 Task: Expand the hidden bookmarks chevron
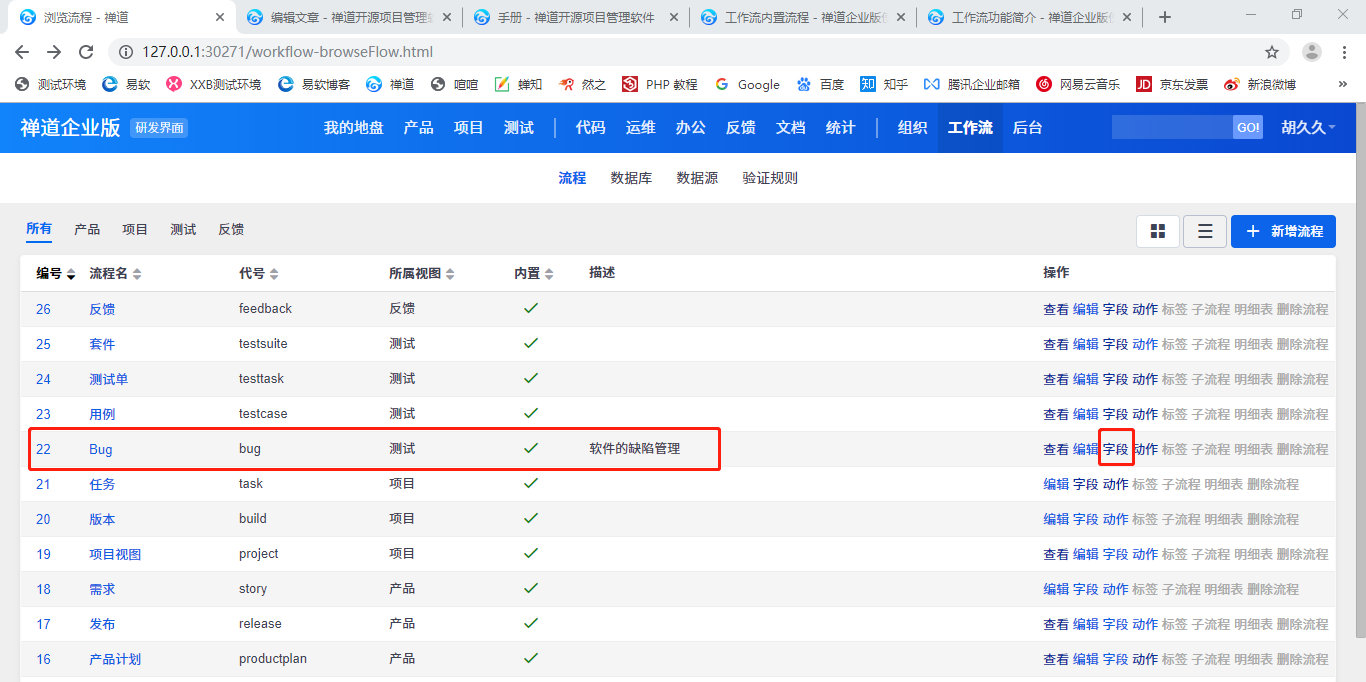1342,84
